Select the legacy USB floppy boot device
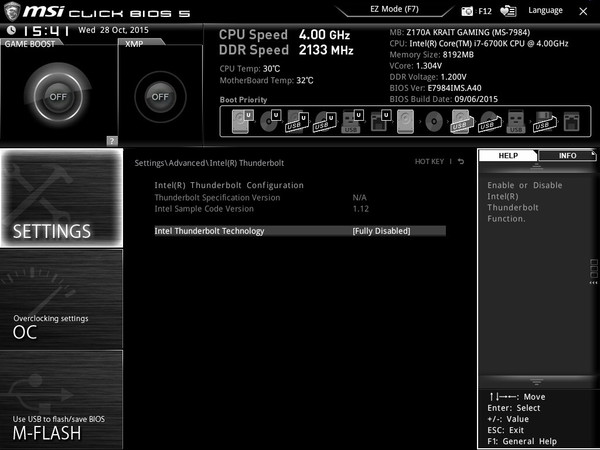 click(545, 121)
